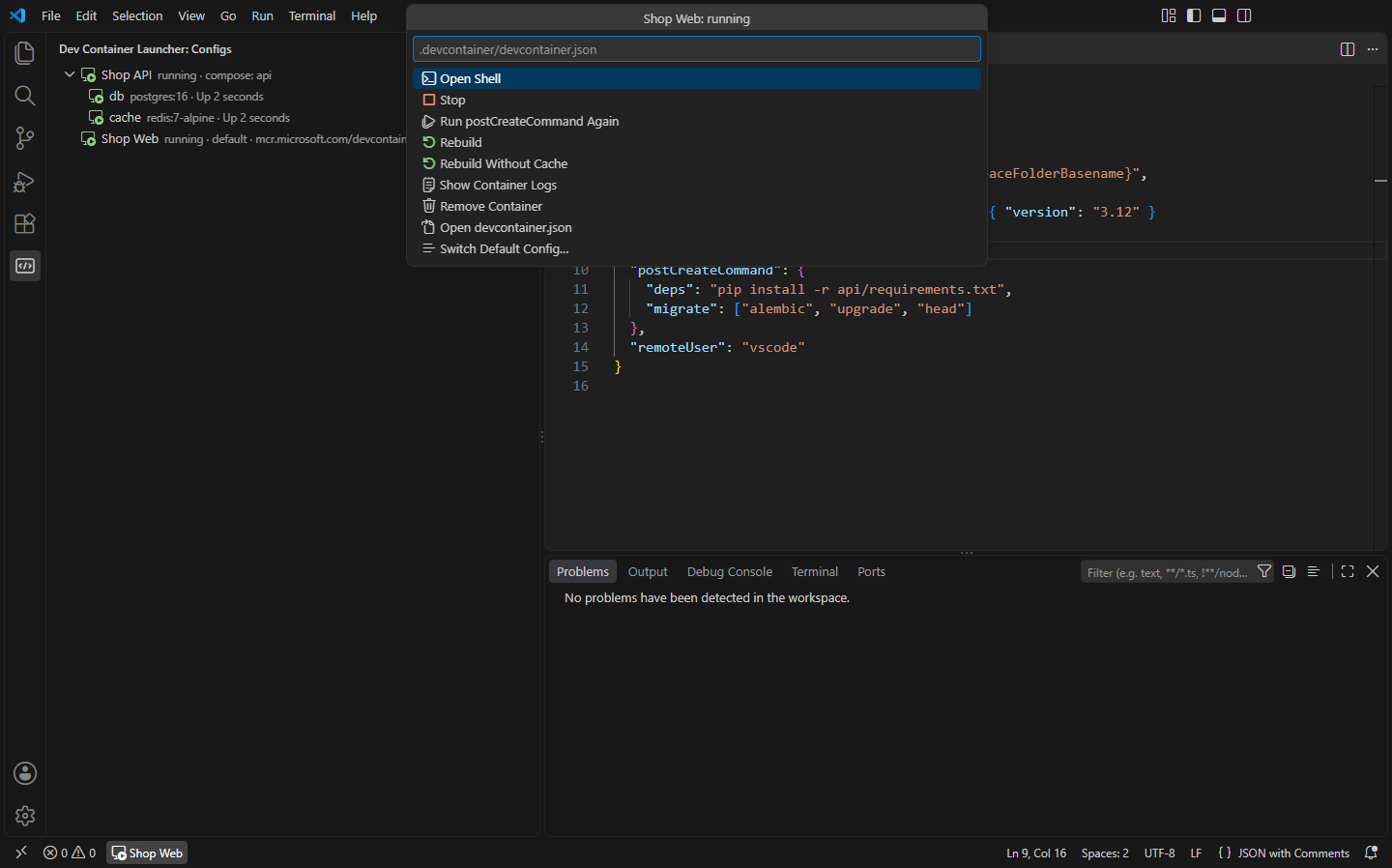
Task: Choose Stop in the Shop Web menu
Action: (697, 100)
